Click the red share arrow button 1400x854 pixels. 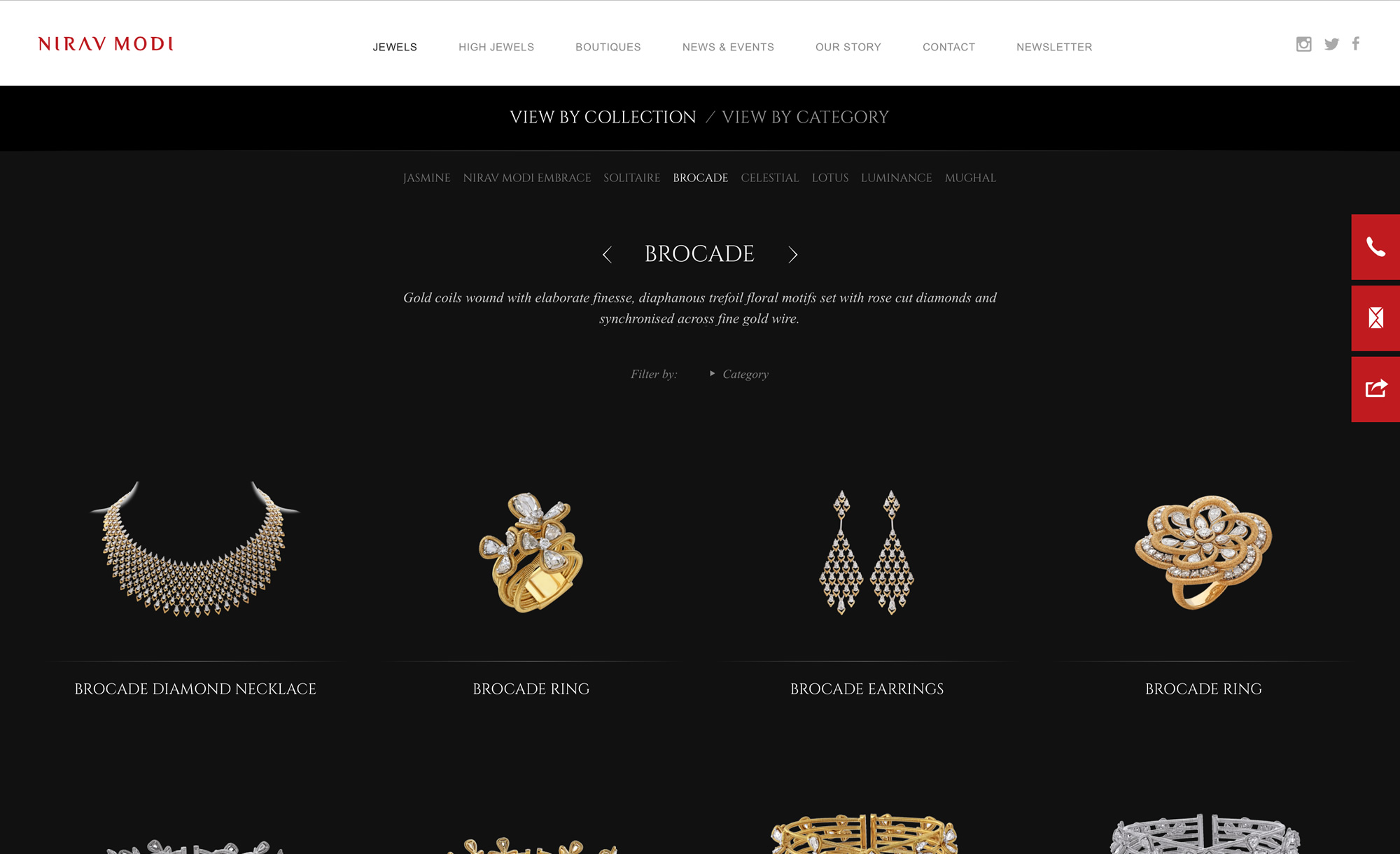[1375, 389]
